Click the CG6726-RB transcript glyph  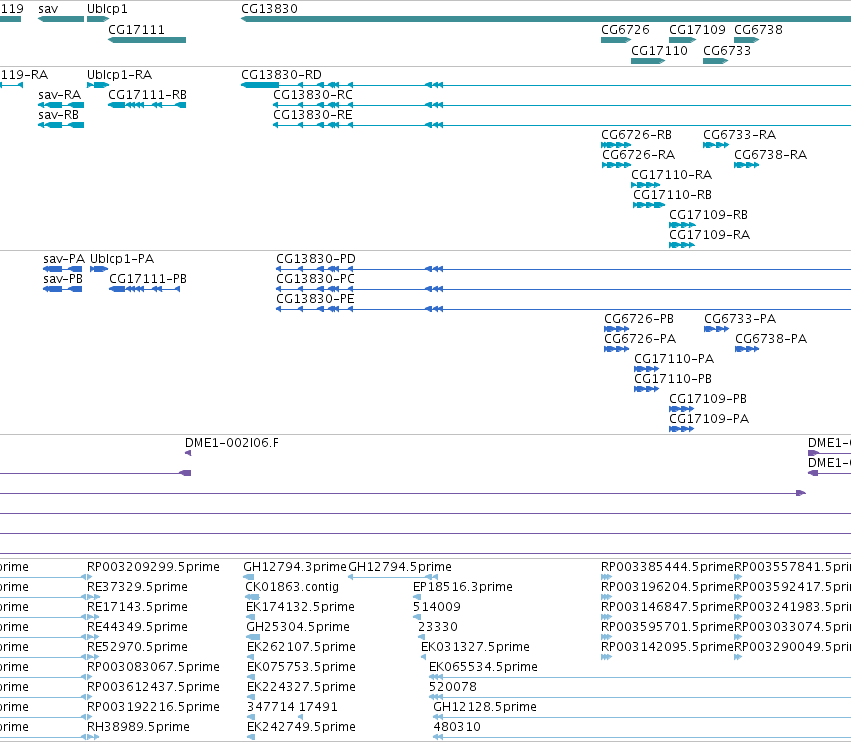click(616, 145)
